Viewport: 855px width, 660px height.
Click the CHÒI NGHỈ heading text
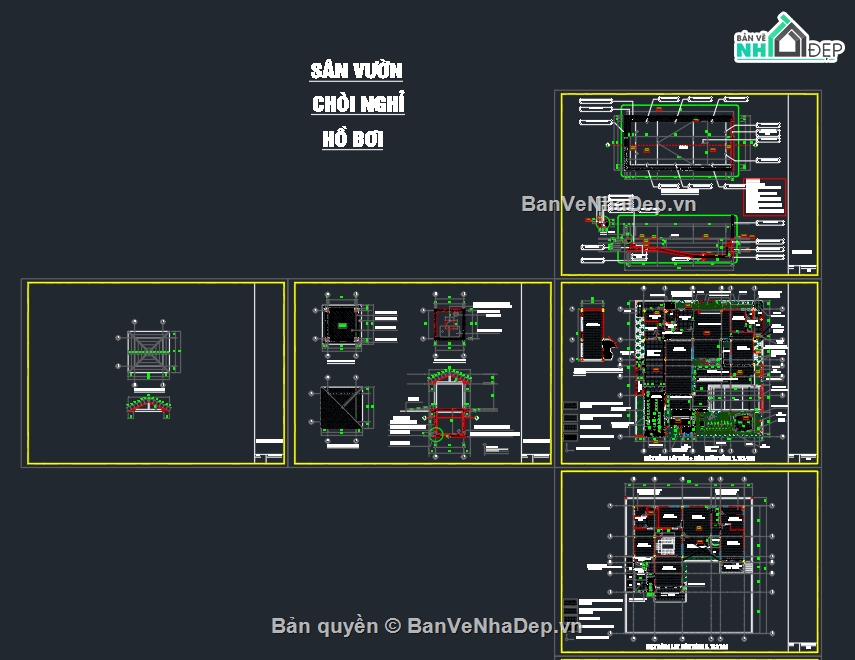coord(358,104)
